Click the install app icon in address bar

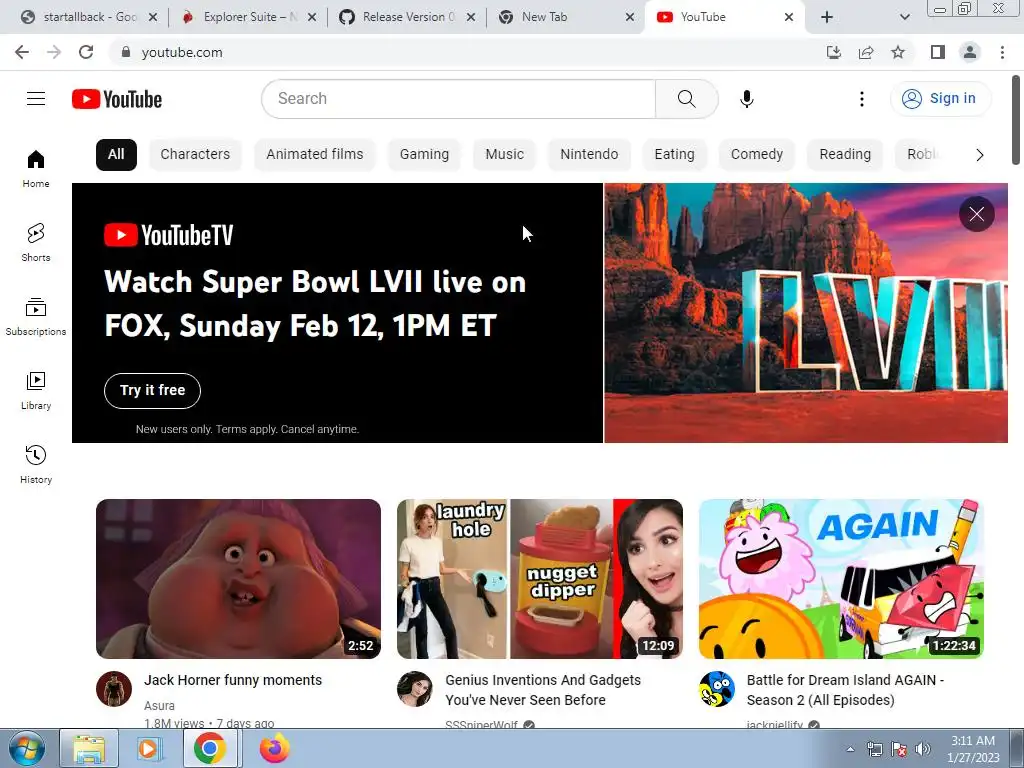click(834, 52)
